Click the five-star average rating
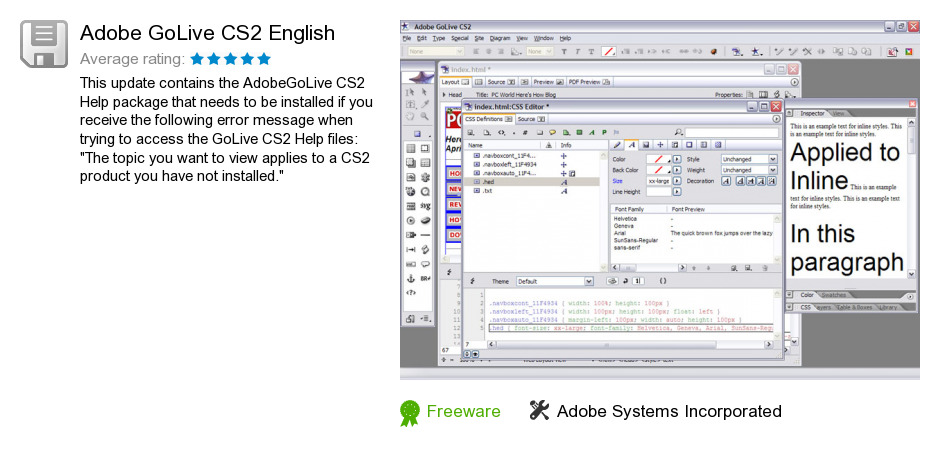This screenshot has width=940, height=457. coord(230,59)
